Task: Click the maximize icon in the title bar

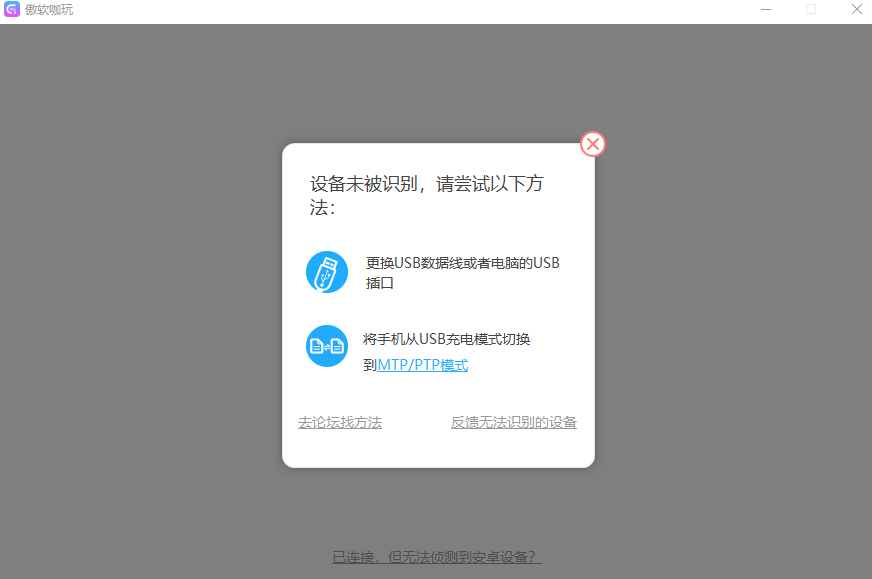Action: pos(810,9)
